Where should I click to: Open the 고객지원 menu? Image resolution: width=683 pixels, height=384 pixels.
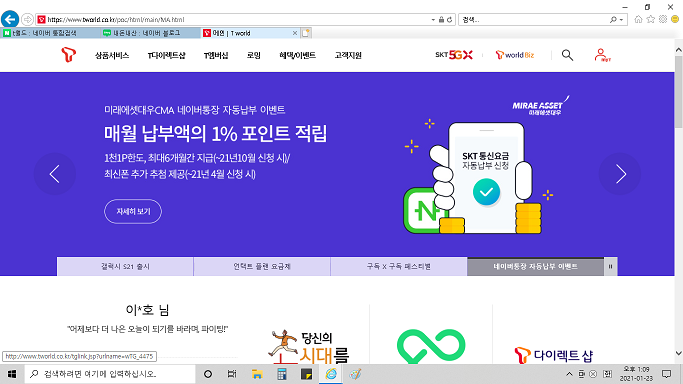[x=348, y=55]
